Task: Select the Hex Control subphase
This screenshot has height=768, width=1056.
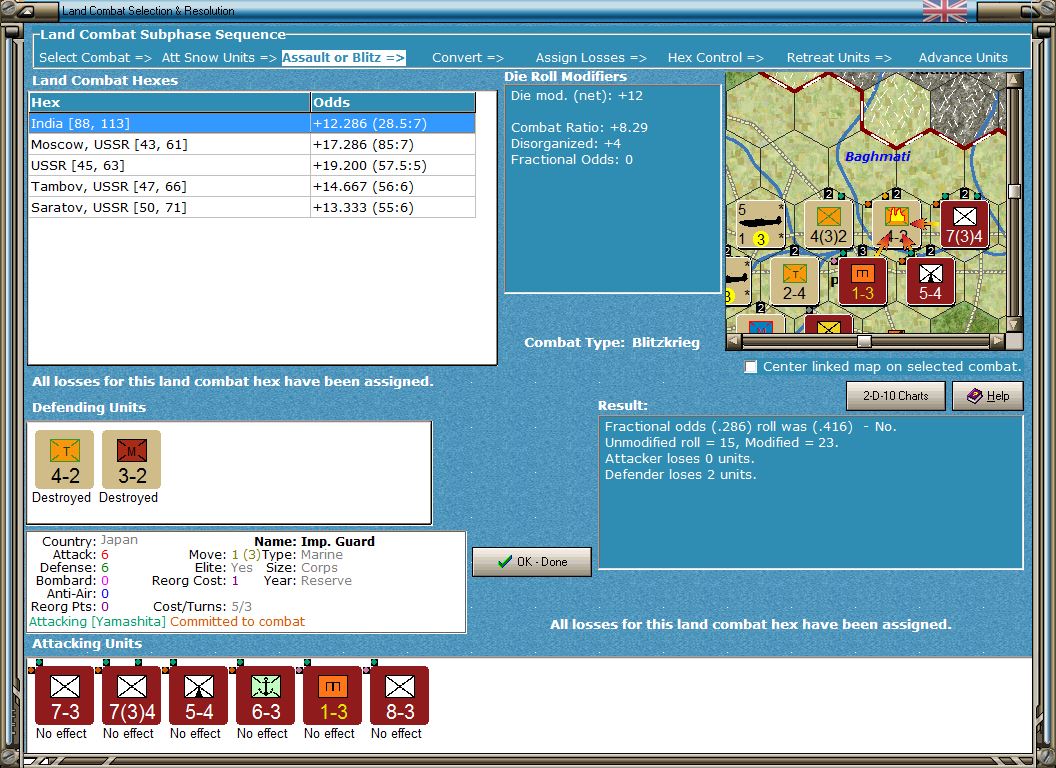Action: click(715, 58)
